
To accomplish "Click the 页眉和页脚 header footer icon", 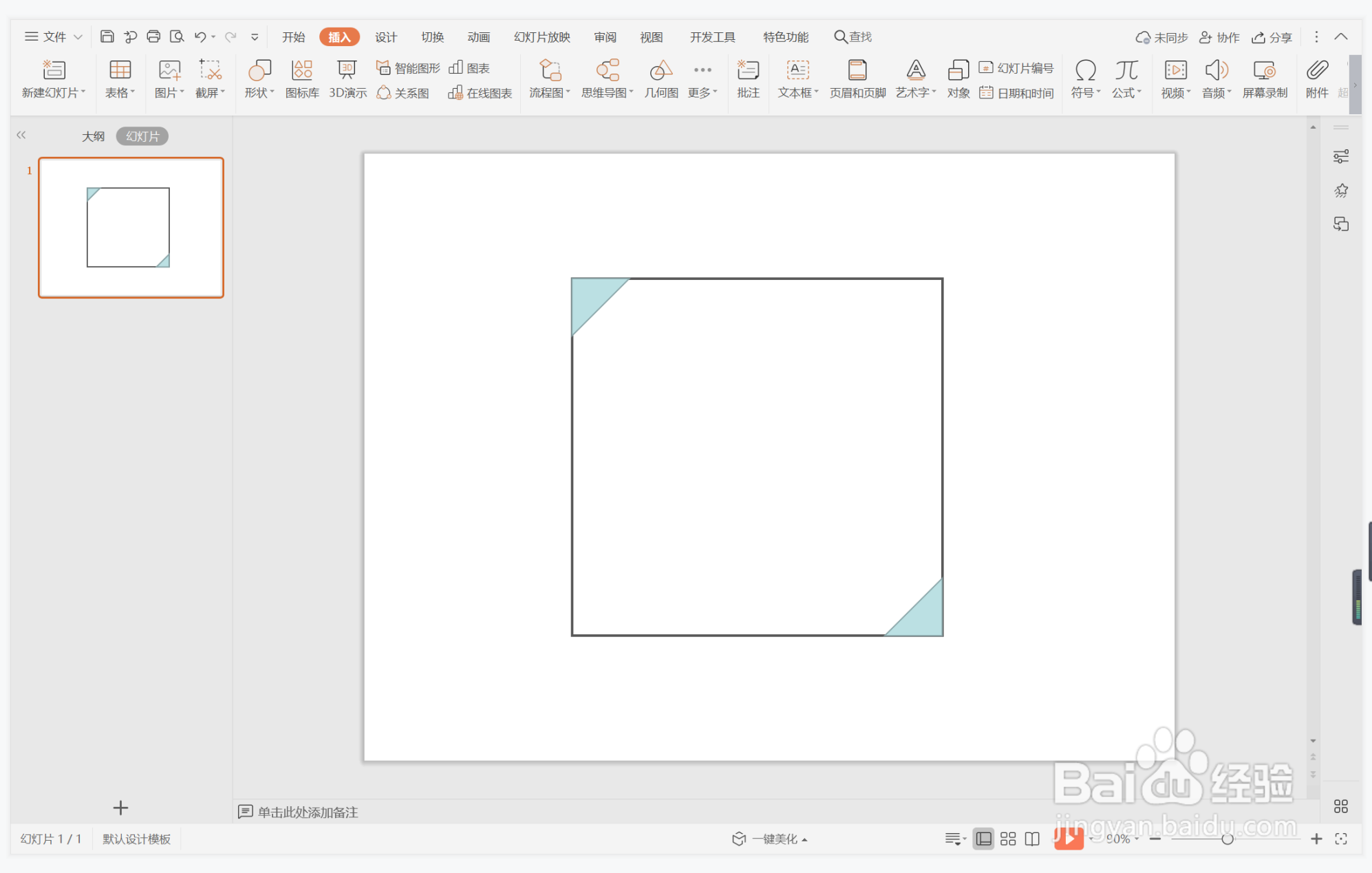I will tap(857, 78).
